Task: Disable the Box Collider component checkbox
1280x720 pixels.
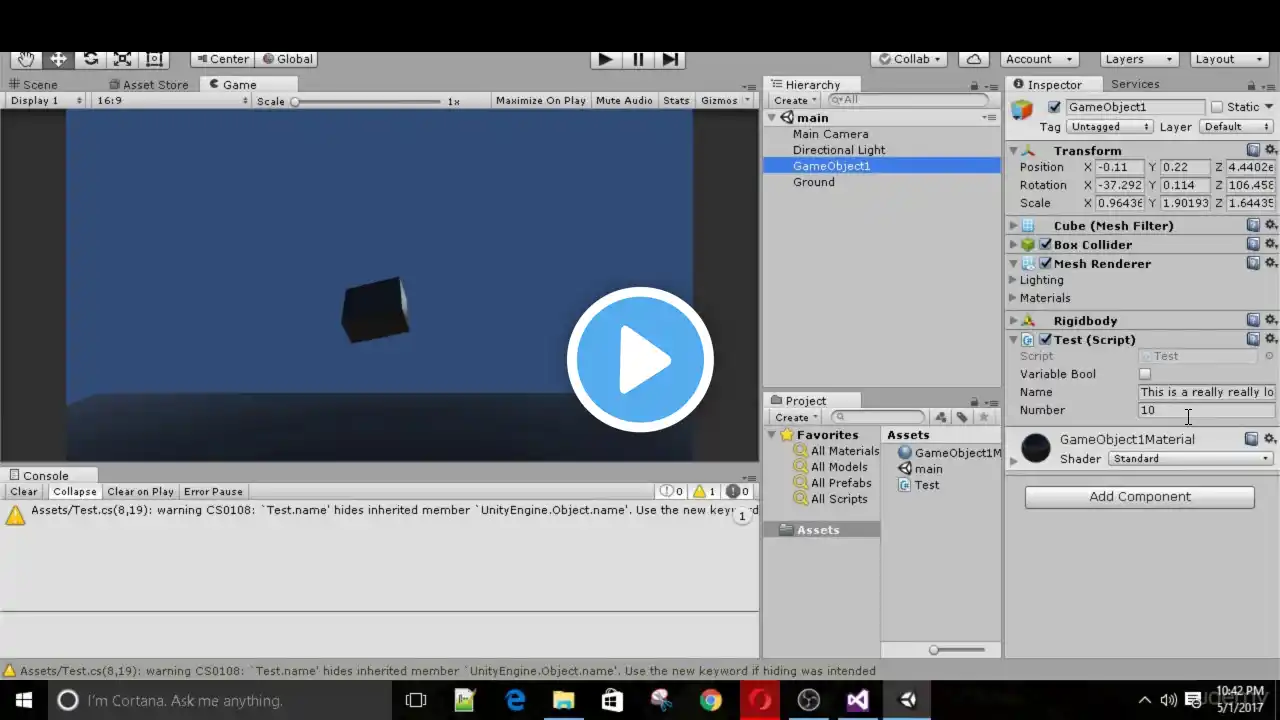Action: pyautogui.click(x=1045, y=245)
